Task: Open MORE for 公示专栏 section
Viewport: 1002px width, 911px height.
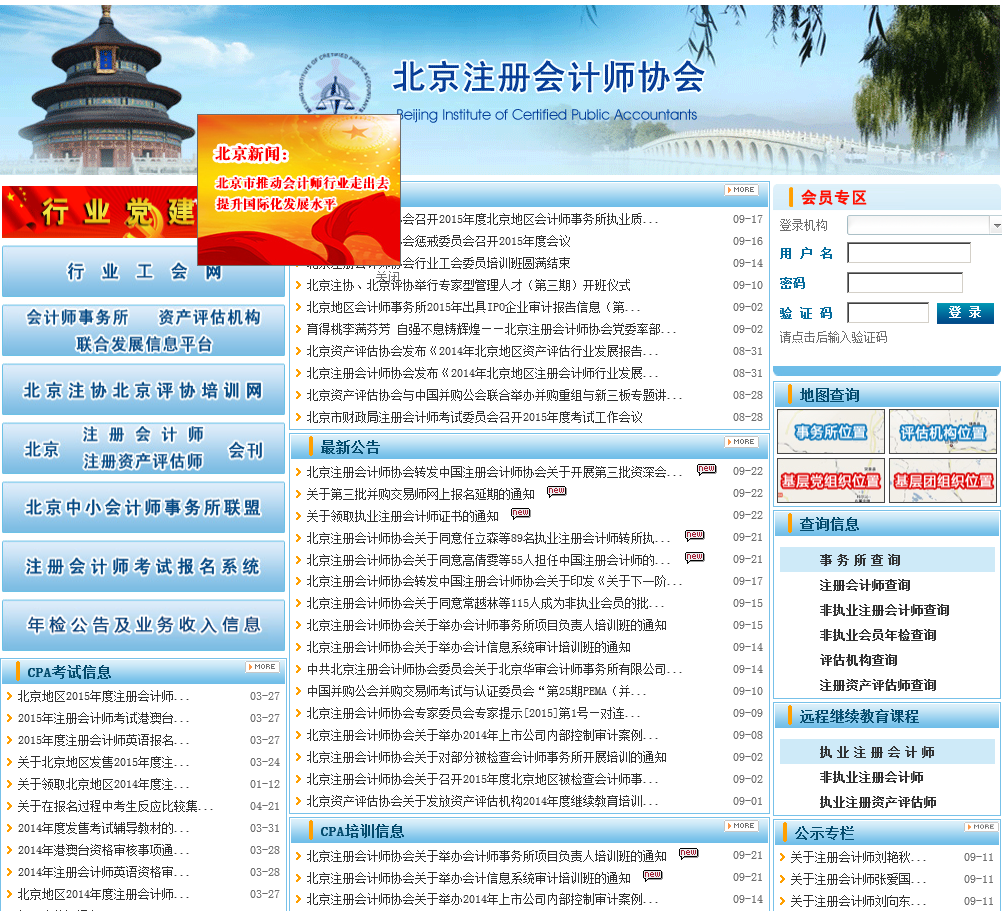Action: pyautogui.click(x=980, y=827)
